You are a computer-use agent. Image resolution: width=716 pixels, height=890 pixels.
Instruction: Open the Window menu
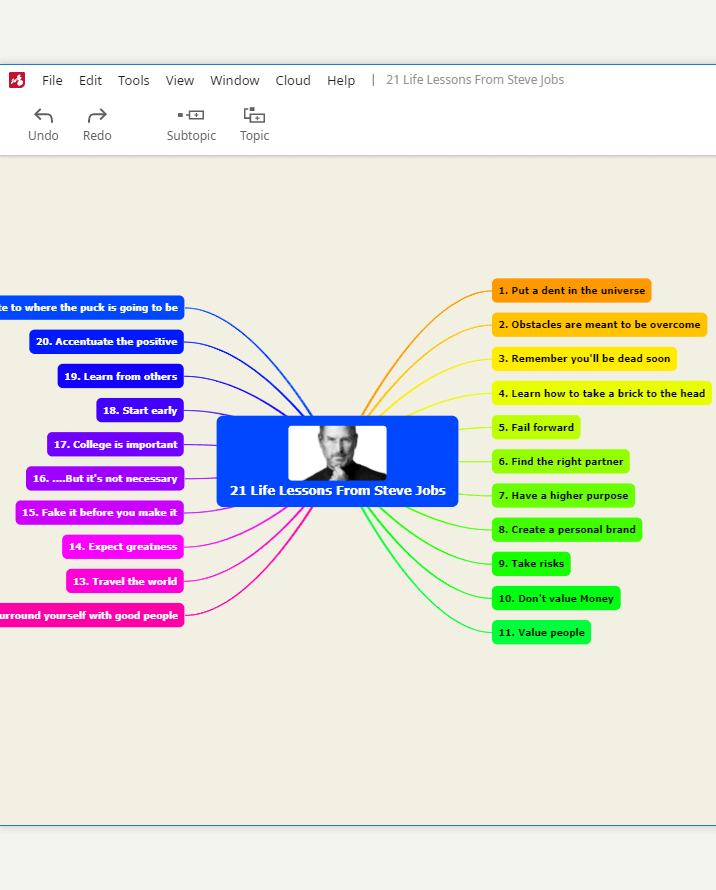235,80
